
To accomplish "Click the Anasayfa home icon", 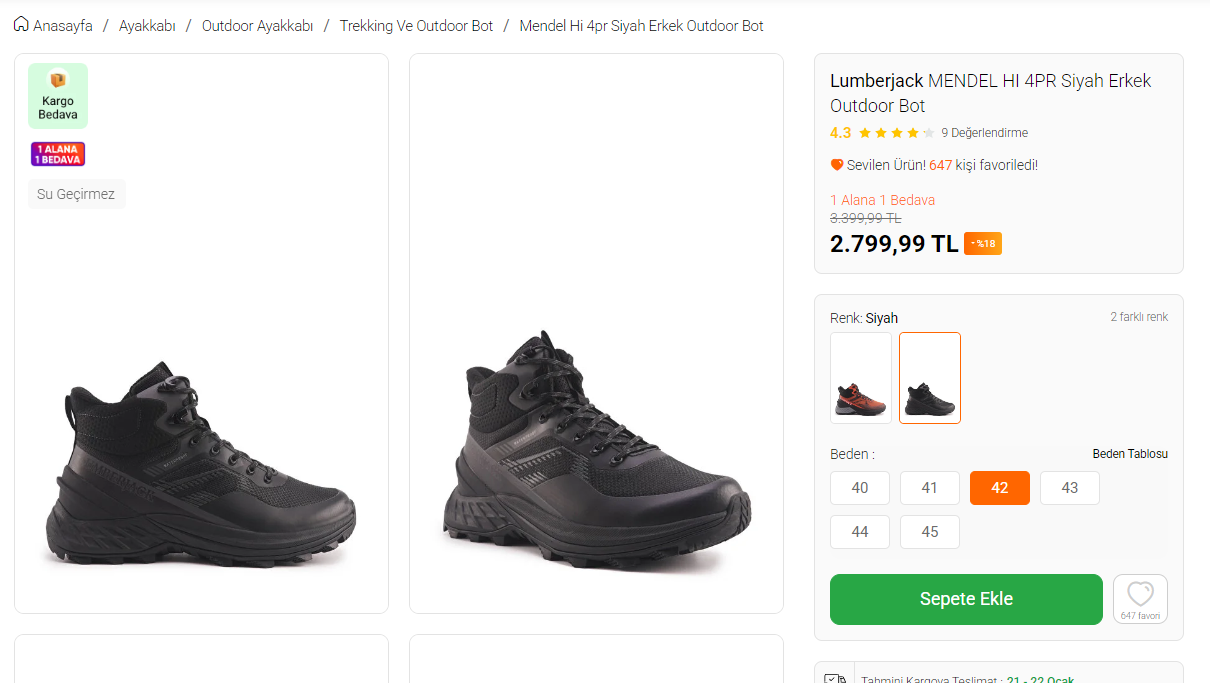I will coord(21,24).
